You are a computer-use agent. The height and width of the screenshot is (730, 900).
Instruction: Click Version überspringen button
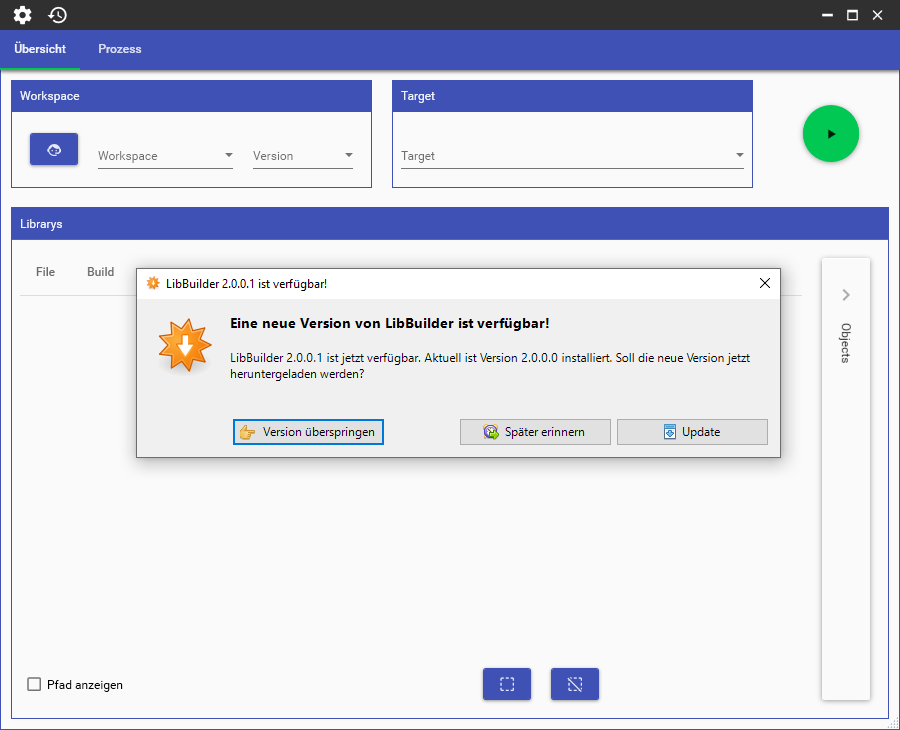coord(308,432)
